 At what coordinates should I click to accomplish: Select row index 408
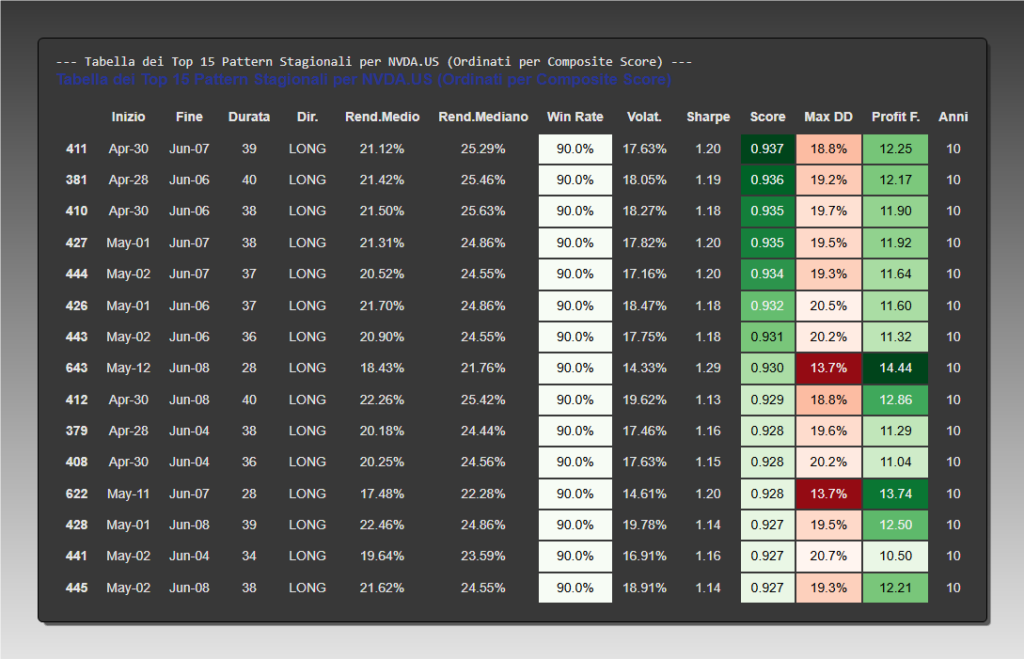76,462
